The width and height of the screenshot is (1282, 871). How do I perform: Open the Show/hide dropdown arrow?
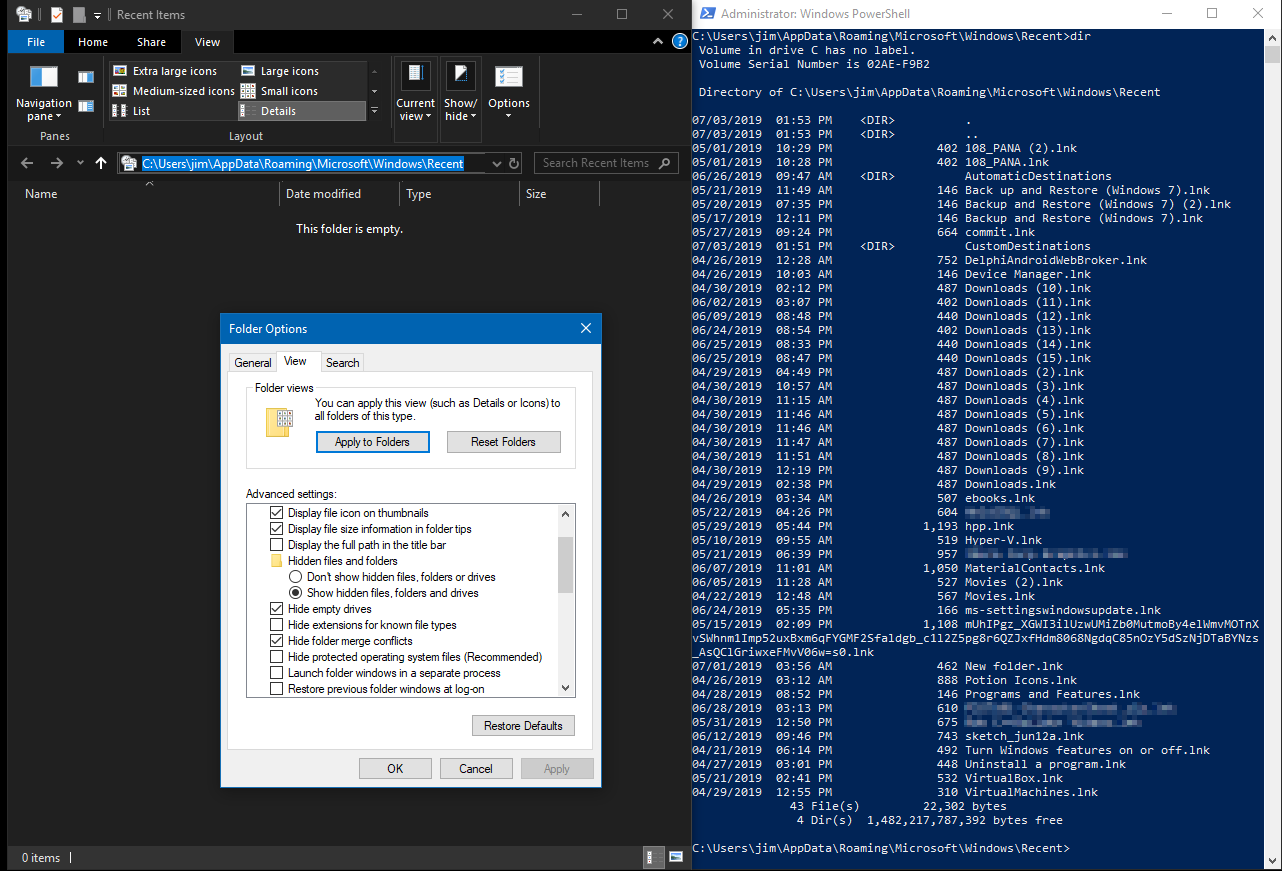click(472, 117)
